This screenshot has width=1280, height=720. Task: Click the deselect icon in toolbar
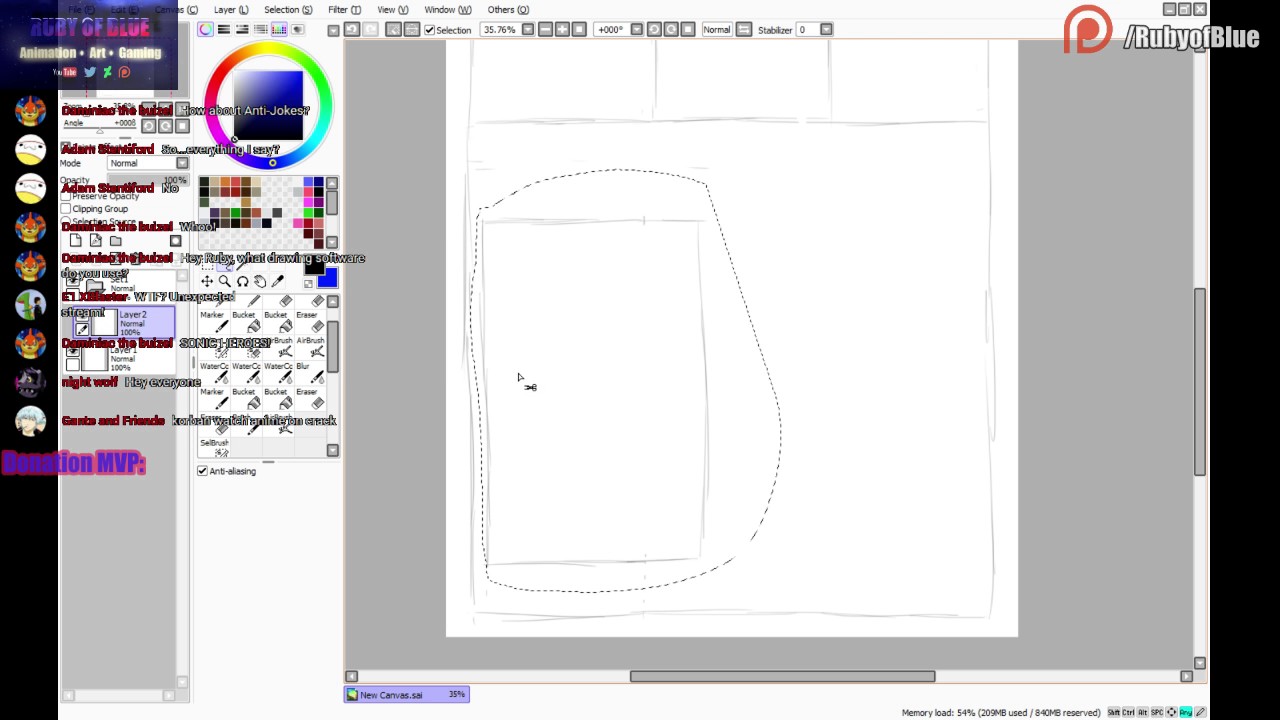(394, 30)
